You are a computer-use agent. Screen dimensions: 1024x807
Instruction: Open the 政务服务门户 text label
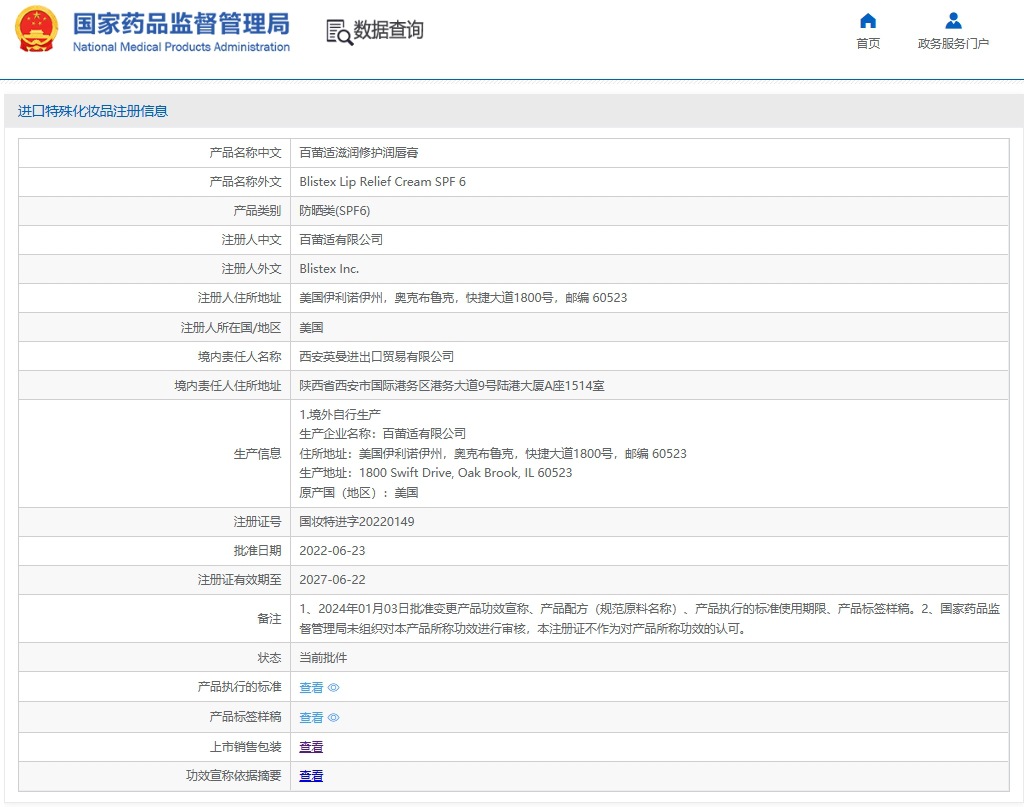click(x=953, y=44)
